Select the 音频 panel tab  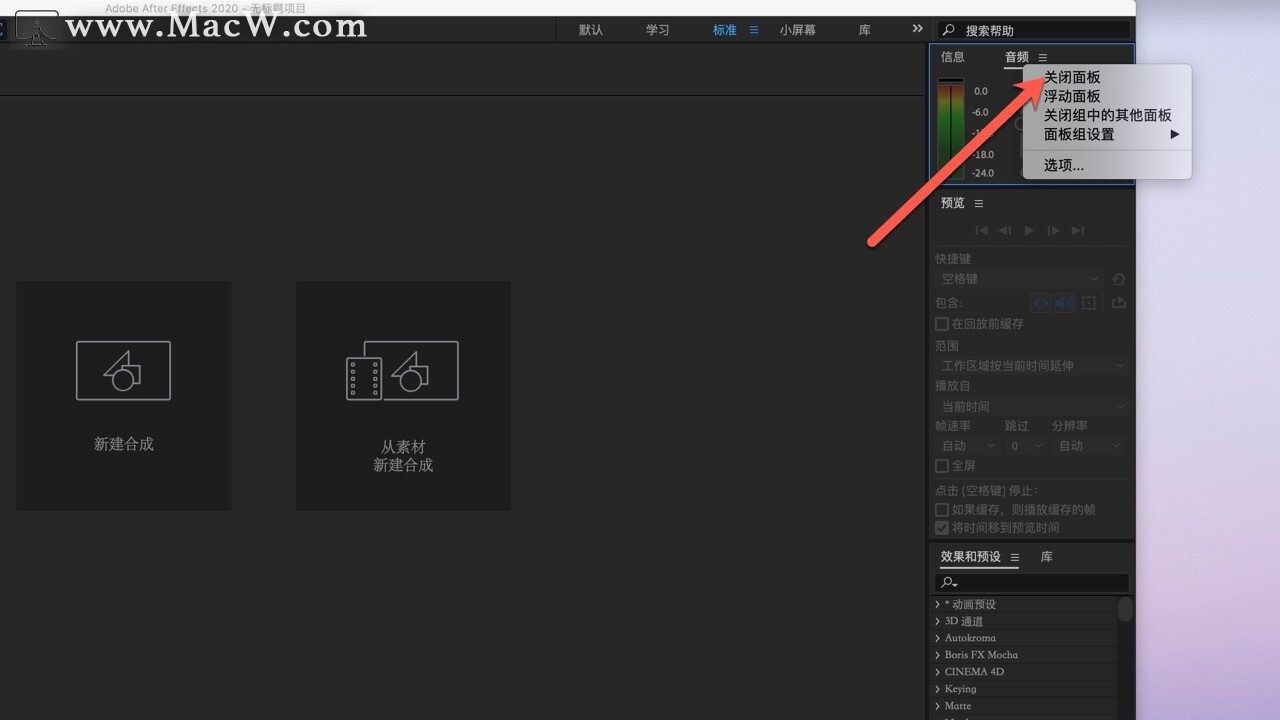[1017, 57]
